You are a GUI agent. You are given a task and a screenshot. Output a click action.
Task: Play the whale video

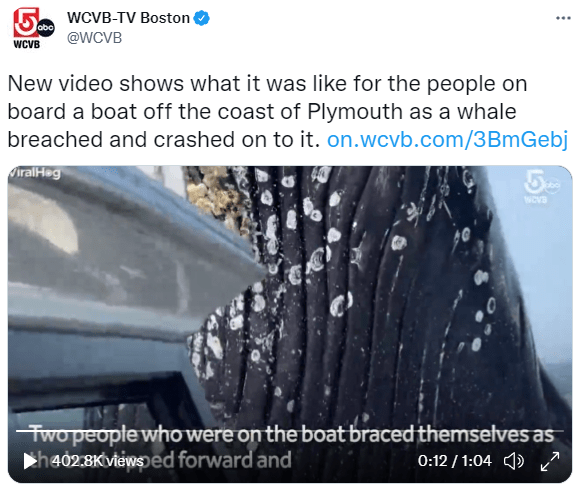(x=30, y=461)
